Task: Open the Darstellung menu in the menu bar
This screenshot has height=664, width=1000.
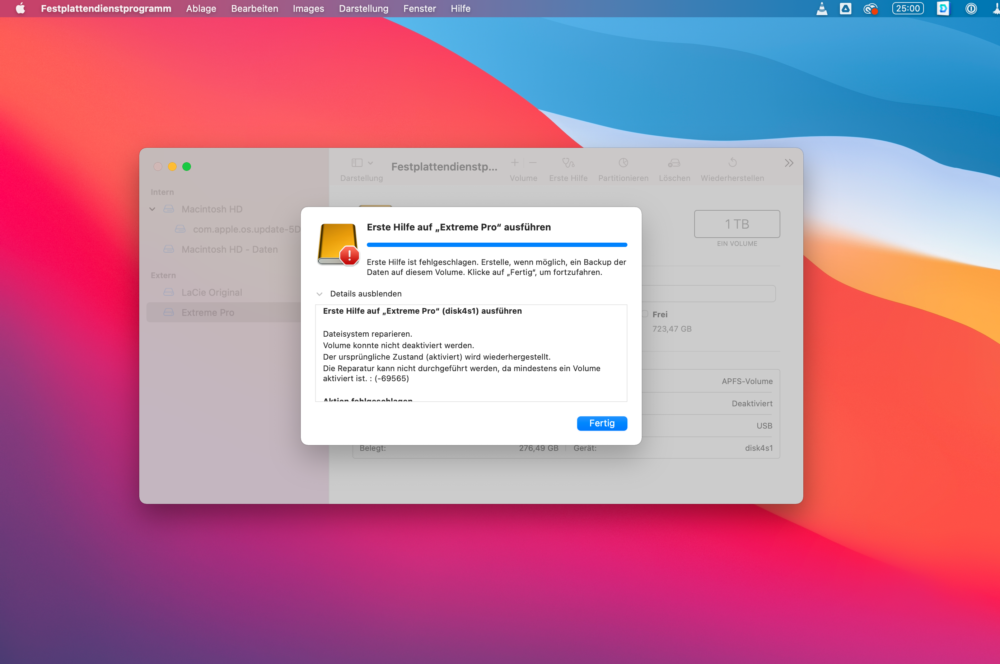Action: point(364,8)
